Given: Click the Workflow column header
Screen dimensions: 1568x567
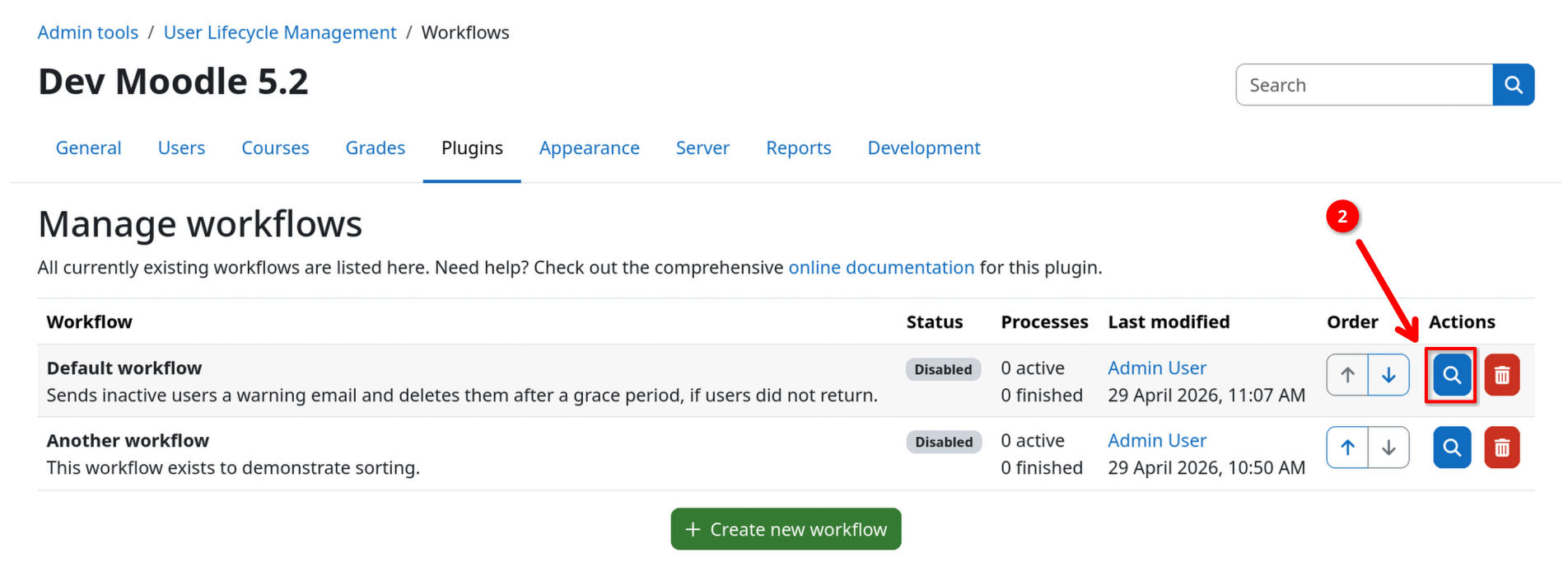Looking at the screenshot, I should 89,322.
